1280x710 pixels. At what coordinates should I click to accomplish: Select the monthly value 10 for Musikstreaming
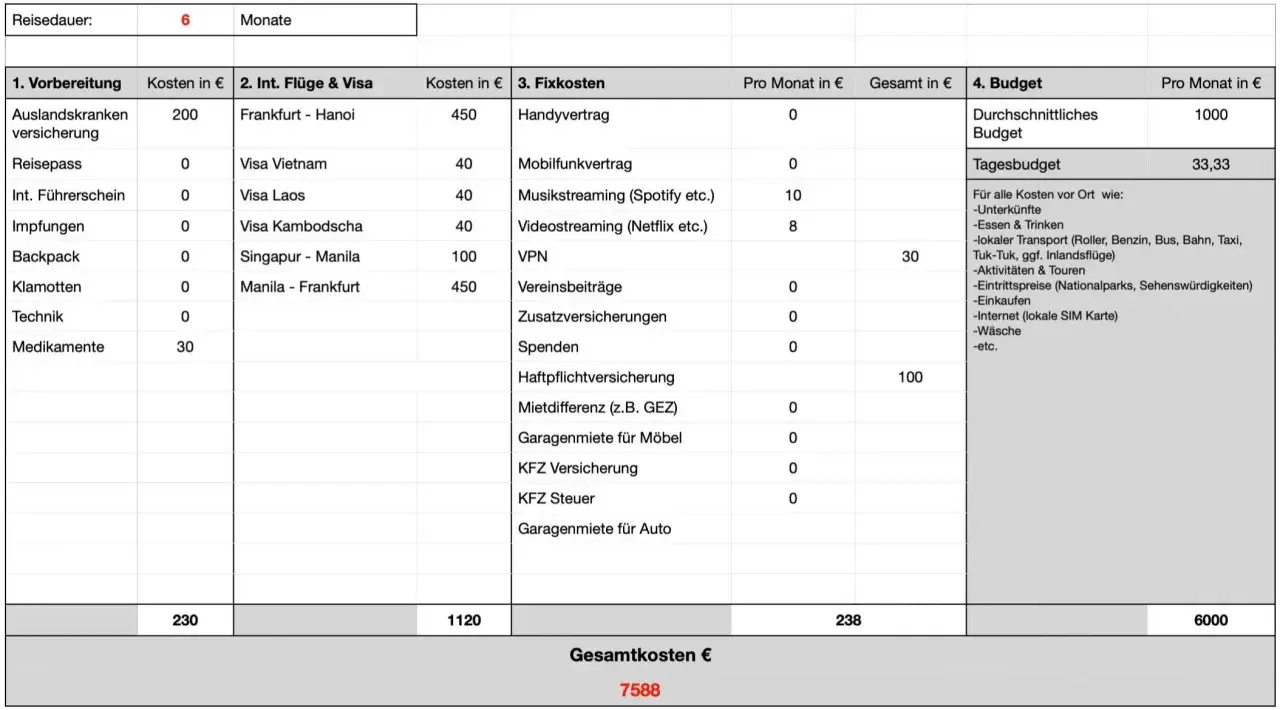click(793, 195)
